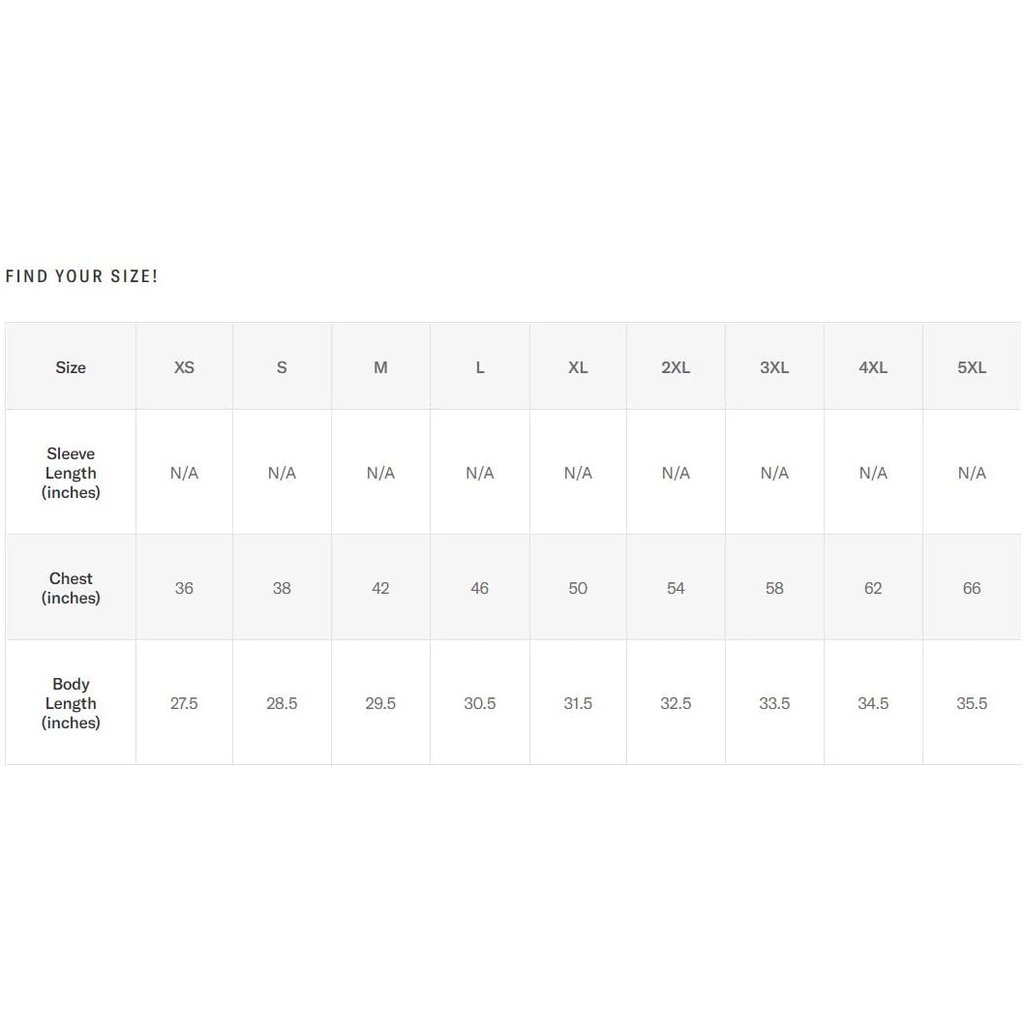
Task: Click the "FIND YOUR SIZE!" heading
Action: click(x=82, y=276)
